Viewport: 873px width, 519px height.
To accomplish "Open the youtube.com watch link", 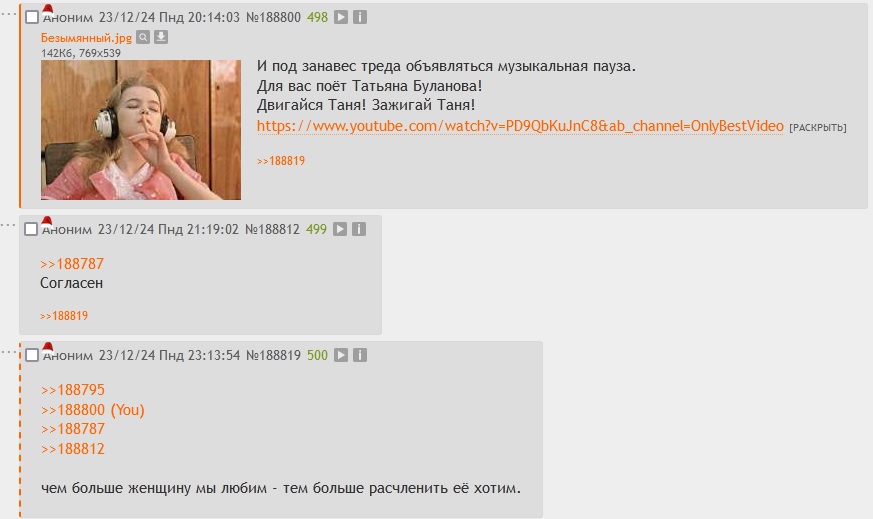I will click(520, 126).
